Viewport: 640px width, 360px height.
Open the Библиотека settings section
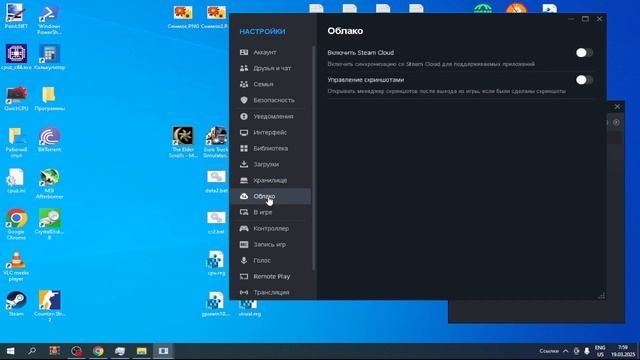pyautogui.click(x=270, y=148)
